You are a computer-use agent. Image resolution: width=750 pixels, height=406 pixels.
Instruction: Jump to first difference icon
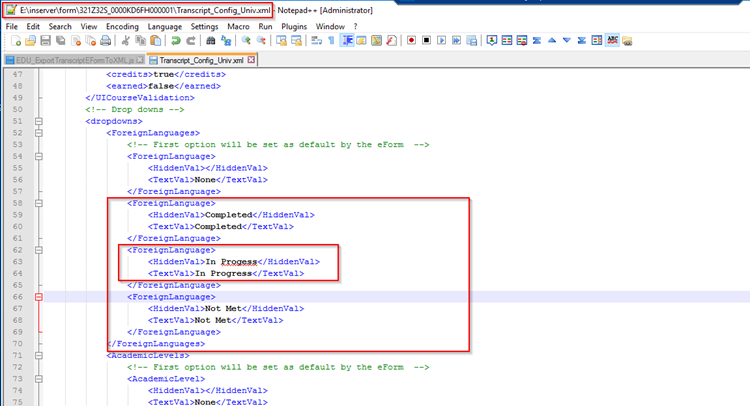(537, 41)
